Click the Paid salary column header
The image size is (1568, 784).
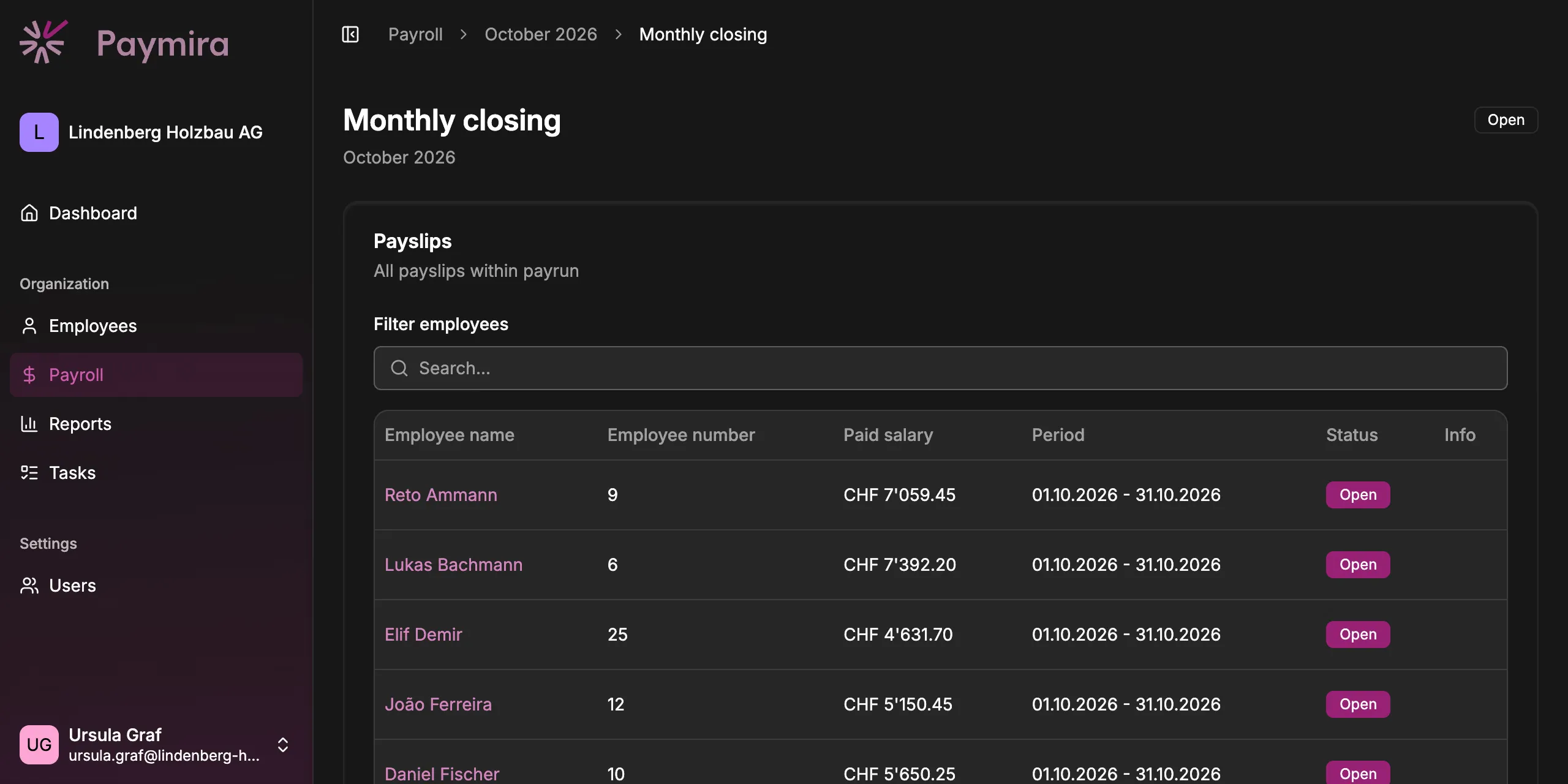coord(888,435)
